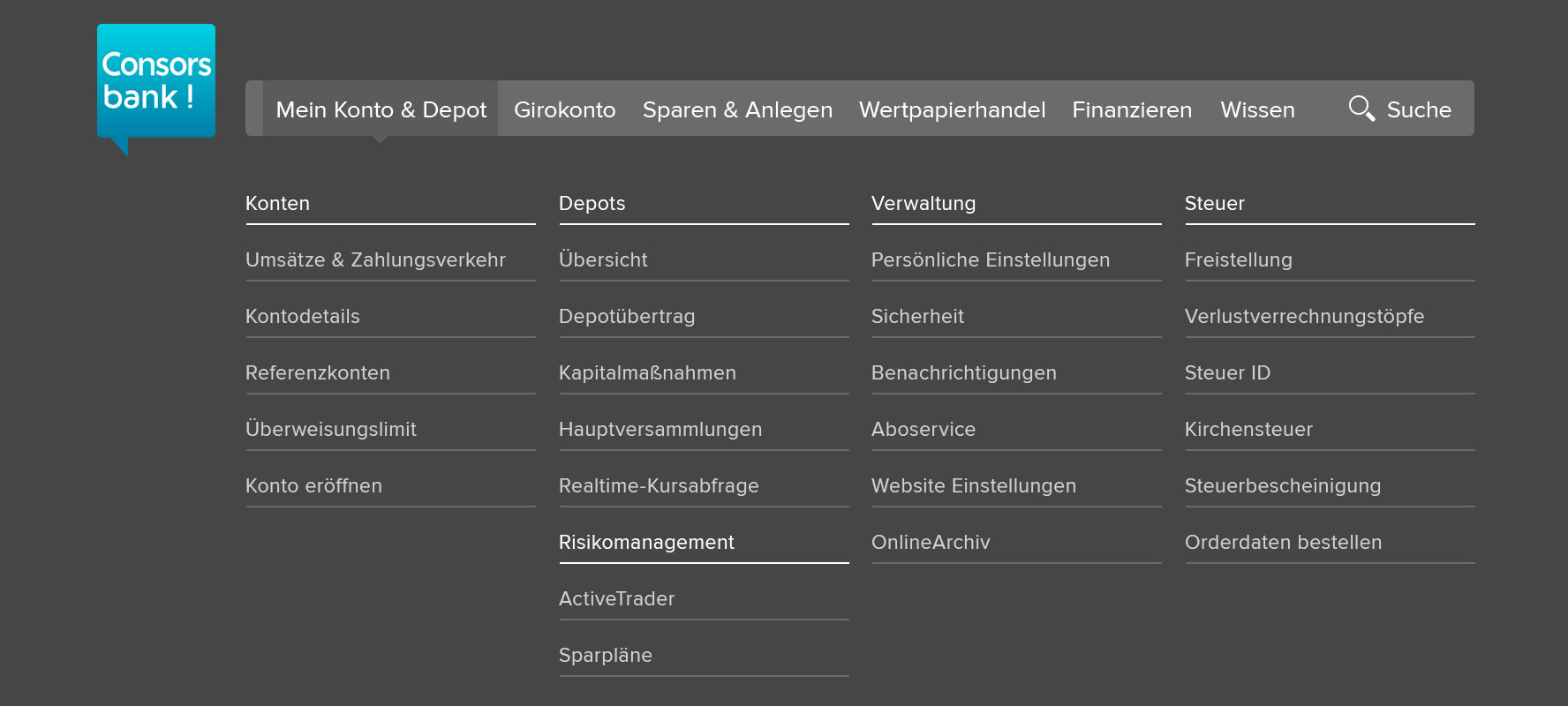This screenshot has height=706, width=1568.
Task: Open the ActiveTrader link
Action: click(x=616, y=599)
